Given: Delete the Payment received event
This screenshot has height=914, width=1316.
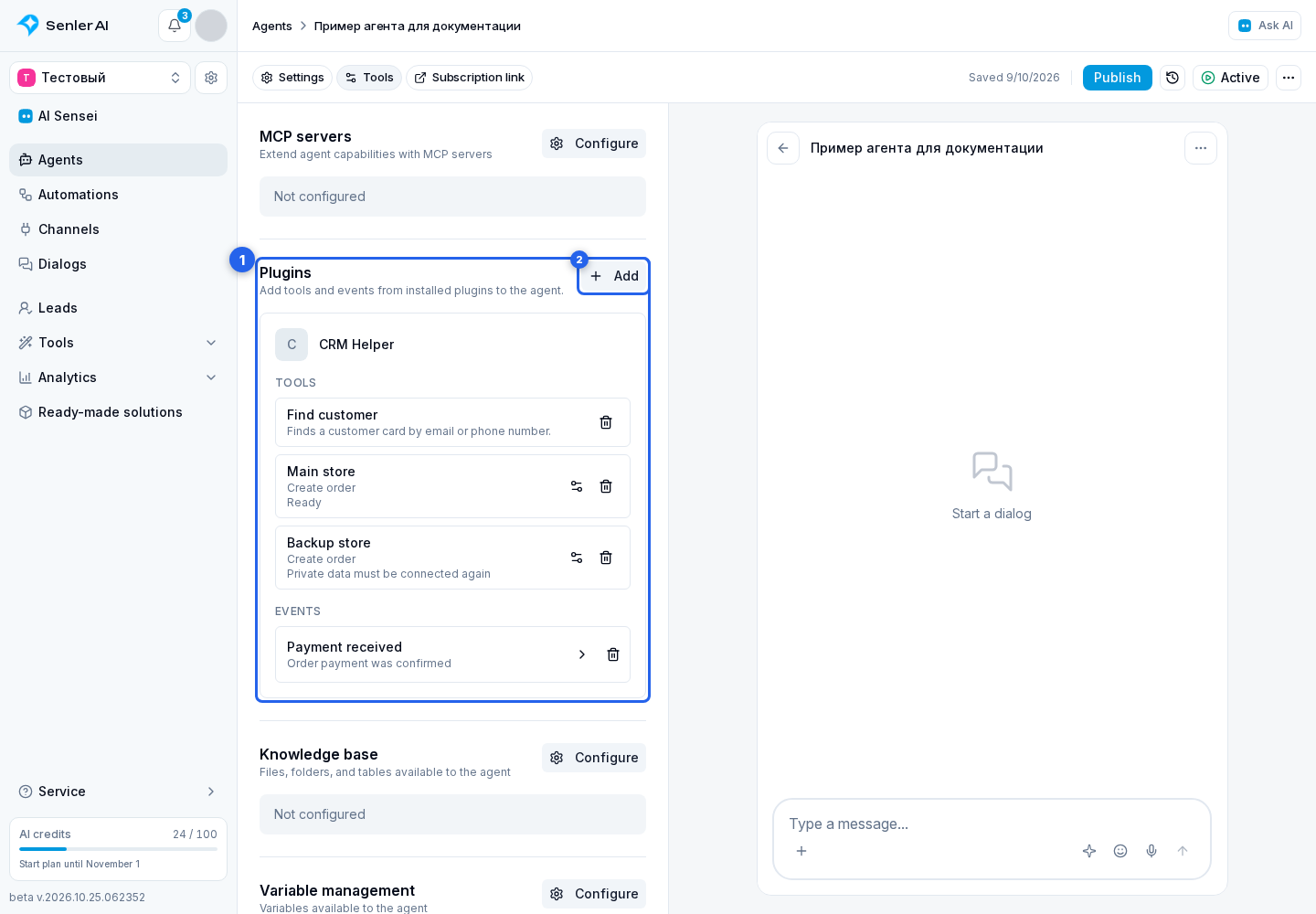Looking at the screenshot, I should [x=613, y=654].
